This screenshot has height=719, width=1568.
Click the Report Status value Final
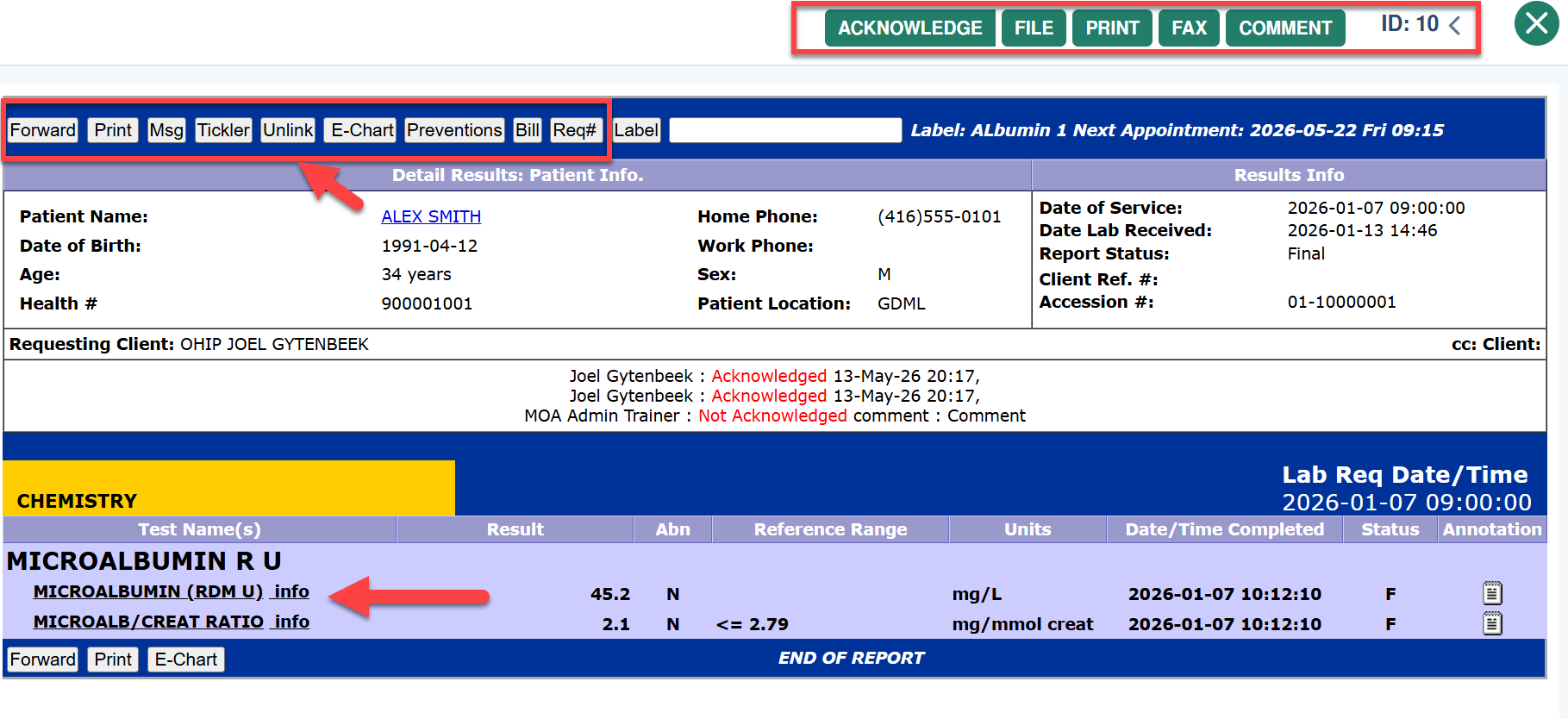[1306, 253]
